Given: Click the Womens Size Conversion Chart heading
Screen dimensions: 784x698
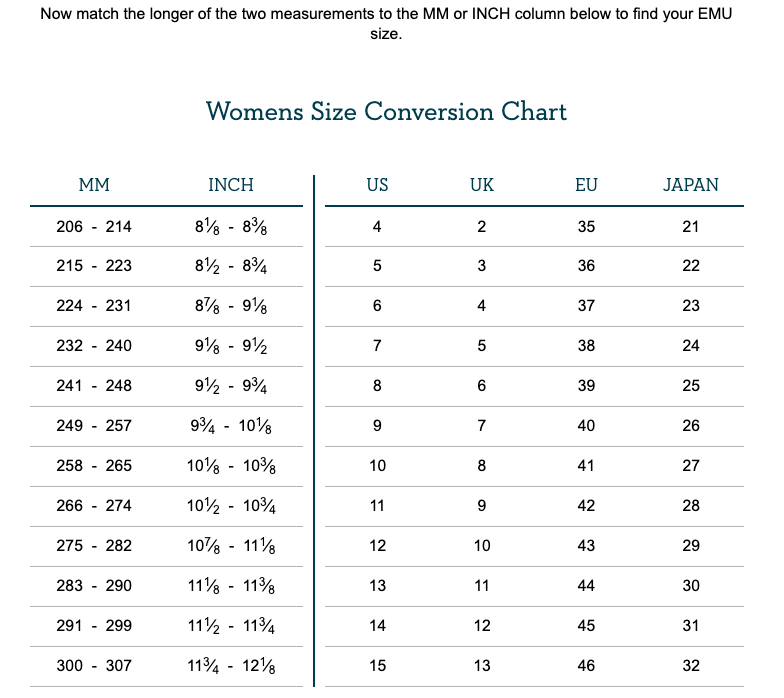Looking at the screenshot, I should [x=386, y=111].
